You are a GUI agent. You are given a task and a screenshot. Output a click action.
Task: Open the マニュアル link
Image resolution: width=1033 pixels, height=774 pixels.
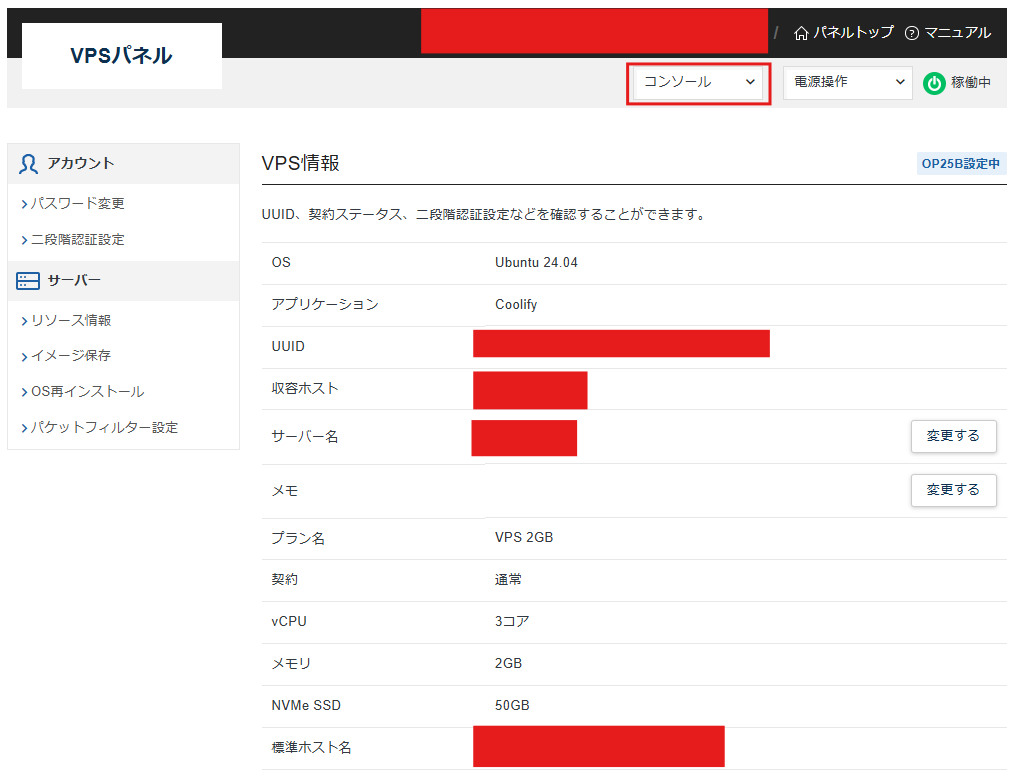click(957, 32)
